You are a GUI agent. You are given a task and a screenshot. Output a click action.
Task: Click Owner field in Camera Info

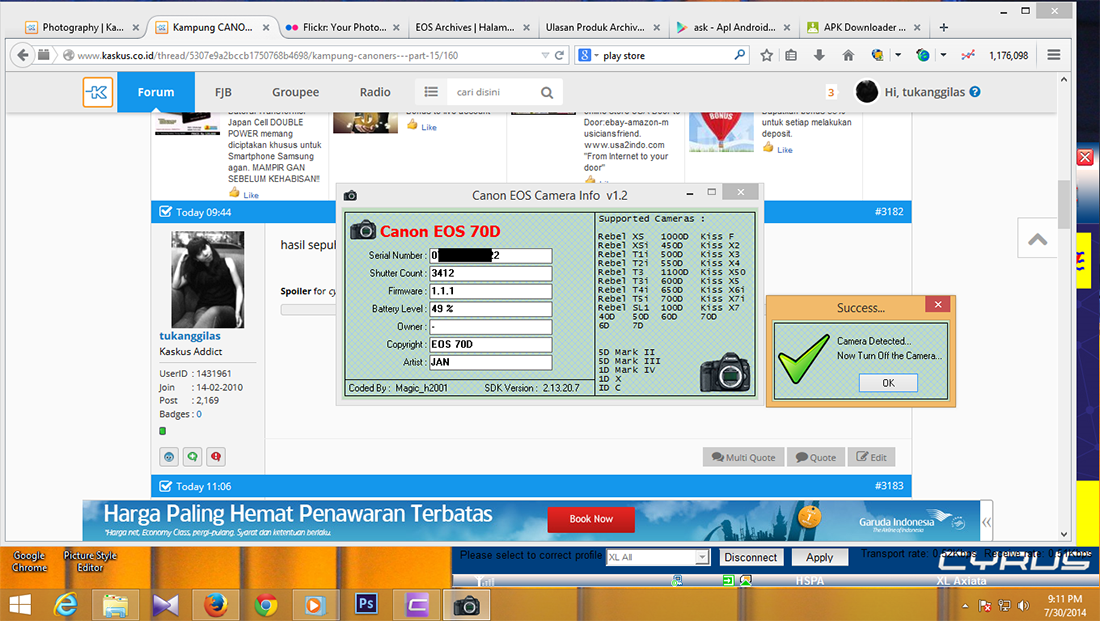(x=490, y=326)
